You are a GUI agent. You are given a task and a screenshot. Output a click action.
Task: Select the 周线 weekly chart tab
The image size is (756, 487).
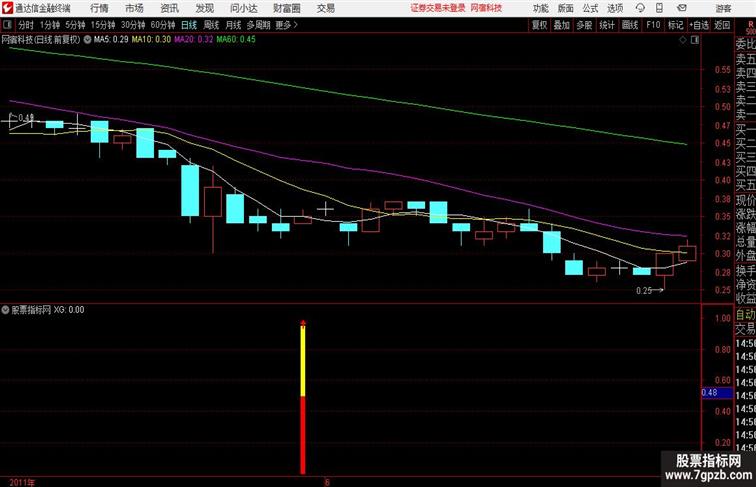click(211, 25)
